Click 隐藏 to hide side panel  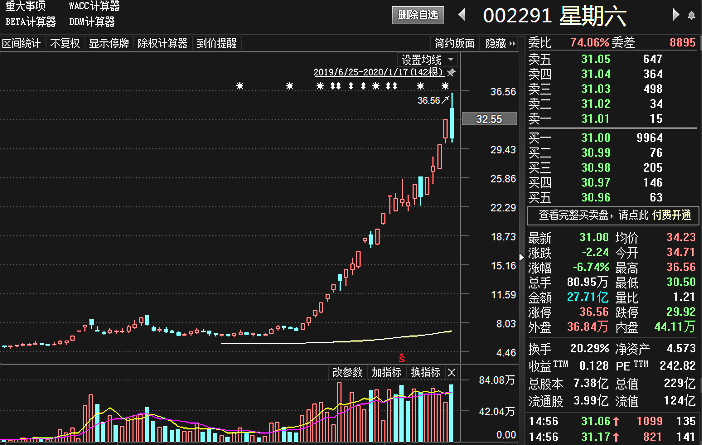[x=500, y=43]
